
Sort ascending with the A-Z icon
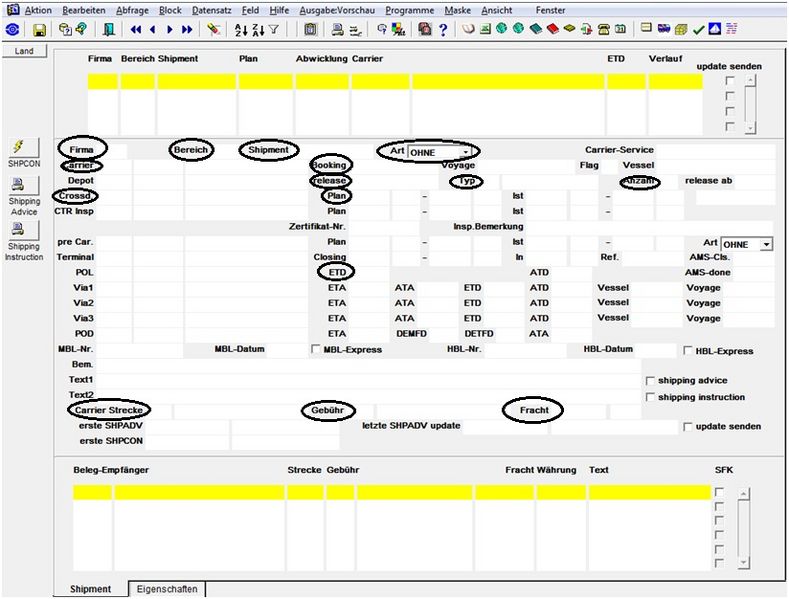point(241,30)
